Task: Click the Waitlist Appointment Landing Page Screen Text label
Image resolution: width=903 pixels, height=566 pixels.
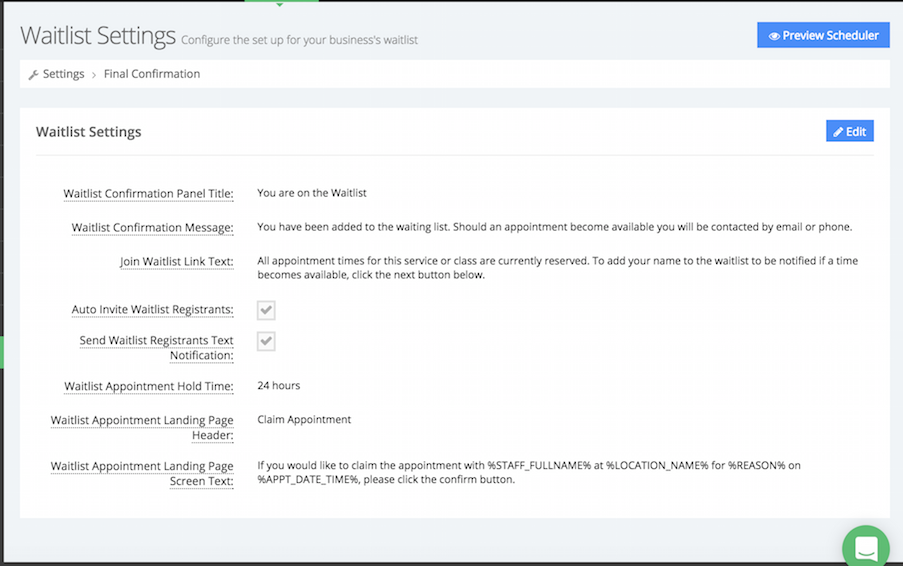Action: tap(142, 473)
